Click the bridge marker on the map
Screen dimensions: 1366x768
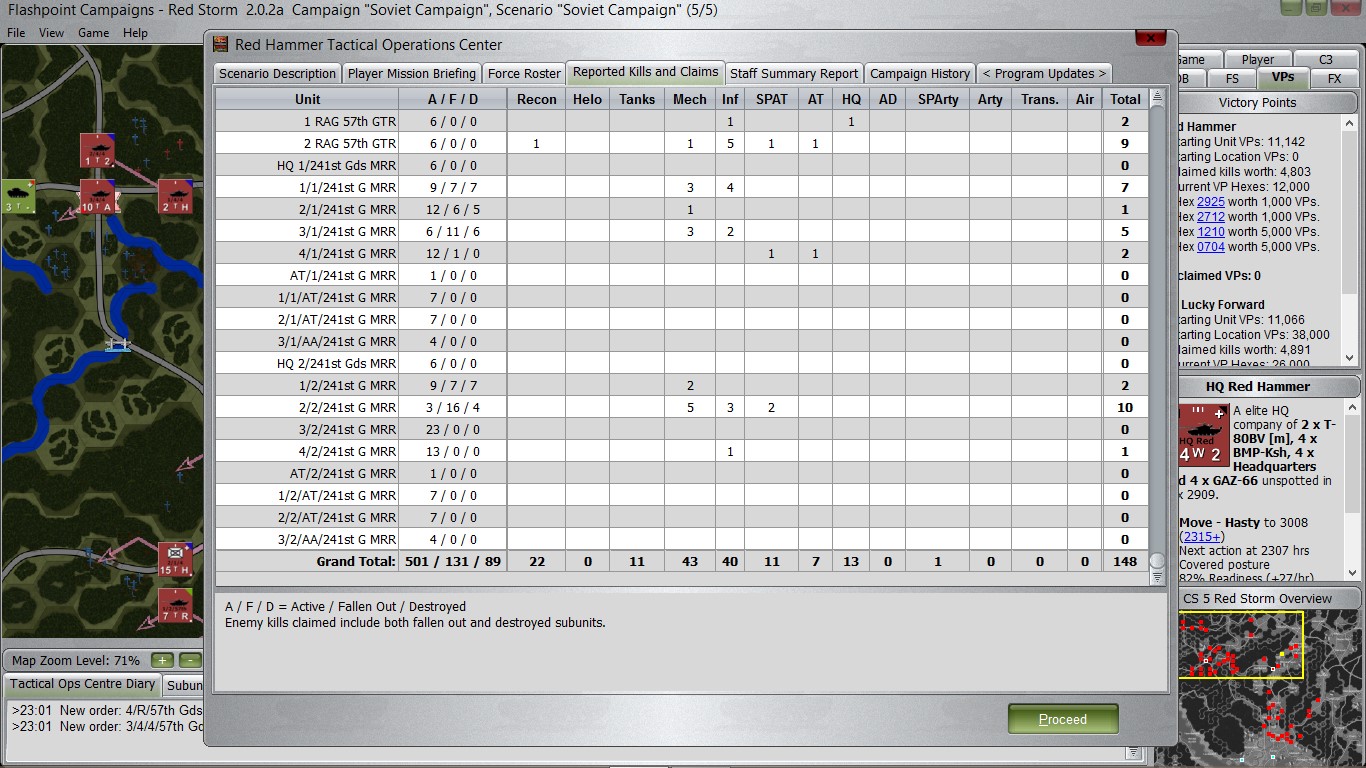point(118,344)
